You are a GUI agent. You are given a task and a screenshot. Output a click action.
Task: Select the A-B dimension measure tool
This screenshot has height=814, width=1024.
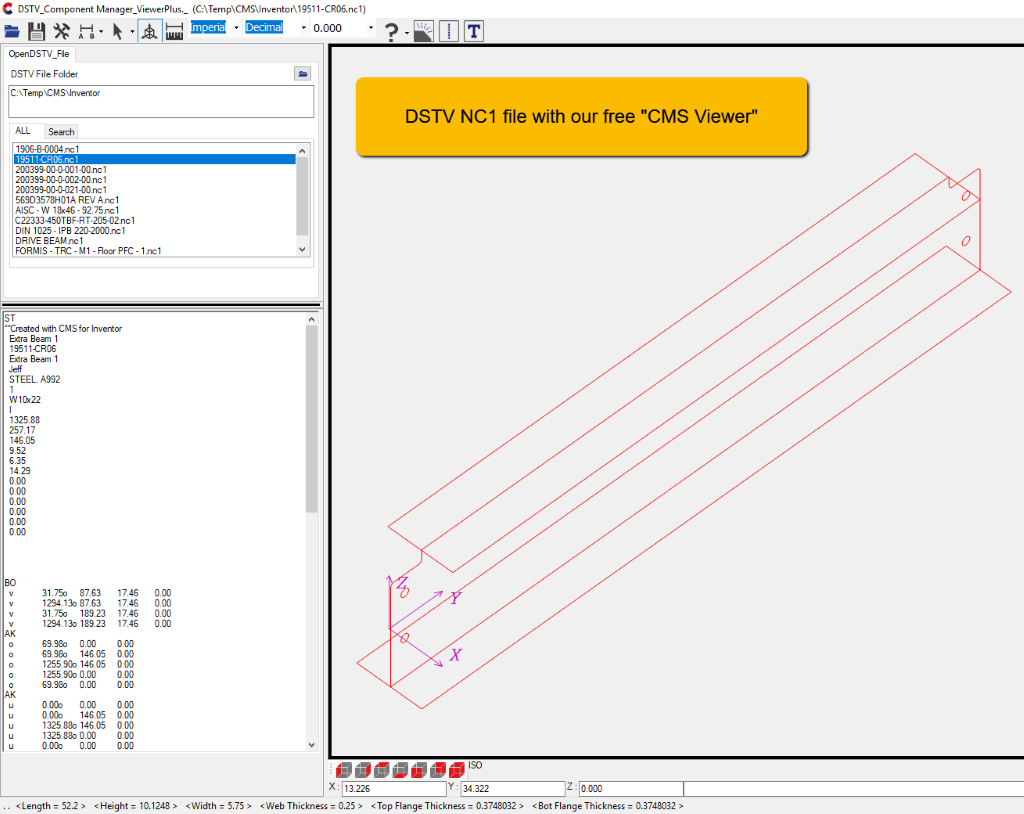coord(86,31)
